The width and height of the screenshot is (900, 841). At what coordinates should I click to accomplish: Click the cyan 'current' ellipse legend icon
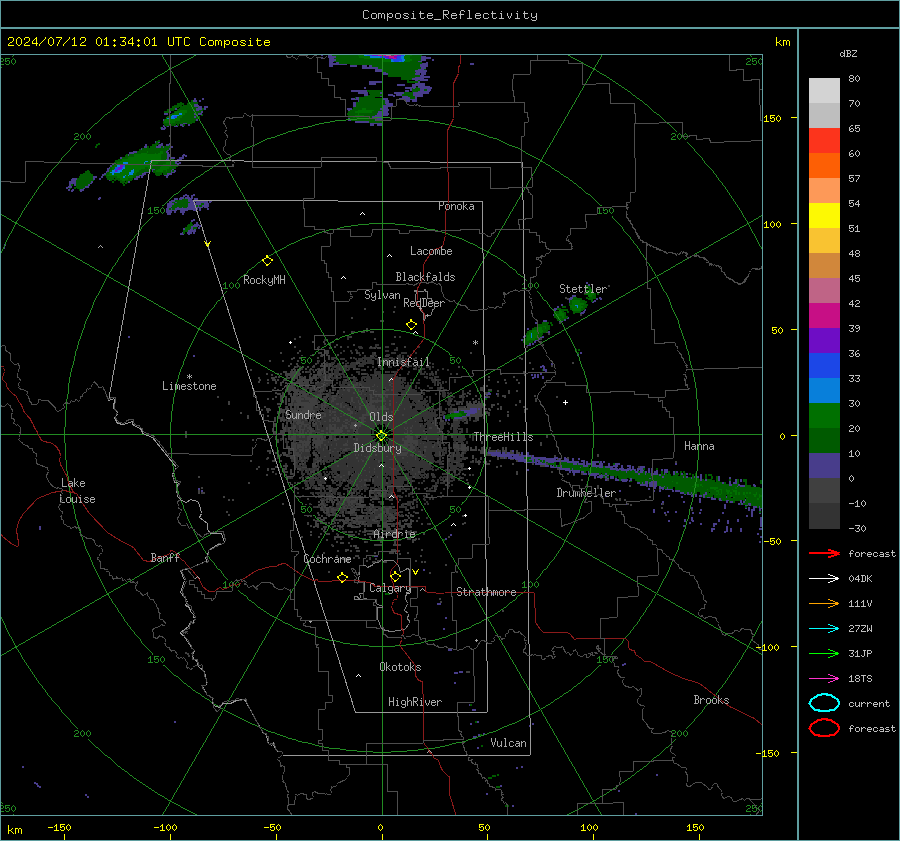824,703
